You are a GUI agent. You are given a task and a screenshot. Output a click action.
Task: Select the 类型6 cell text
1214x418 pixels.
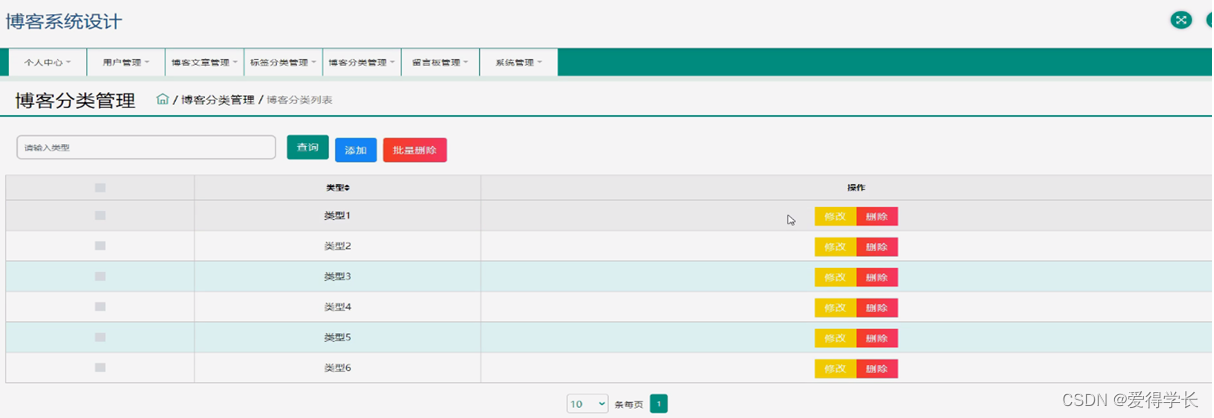click(338, 368)
